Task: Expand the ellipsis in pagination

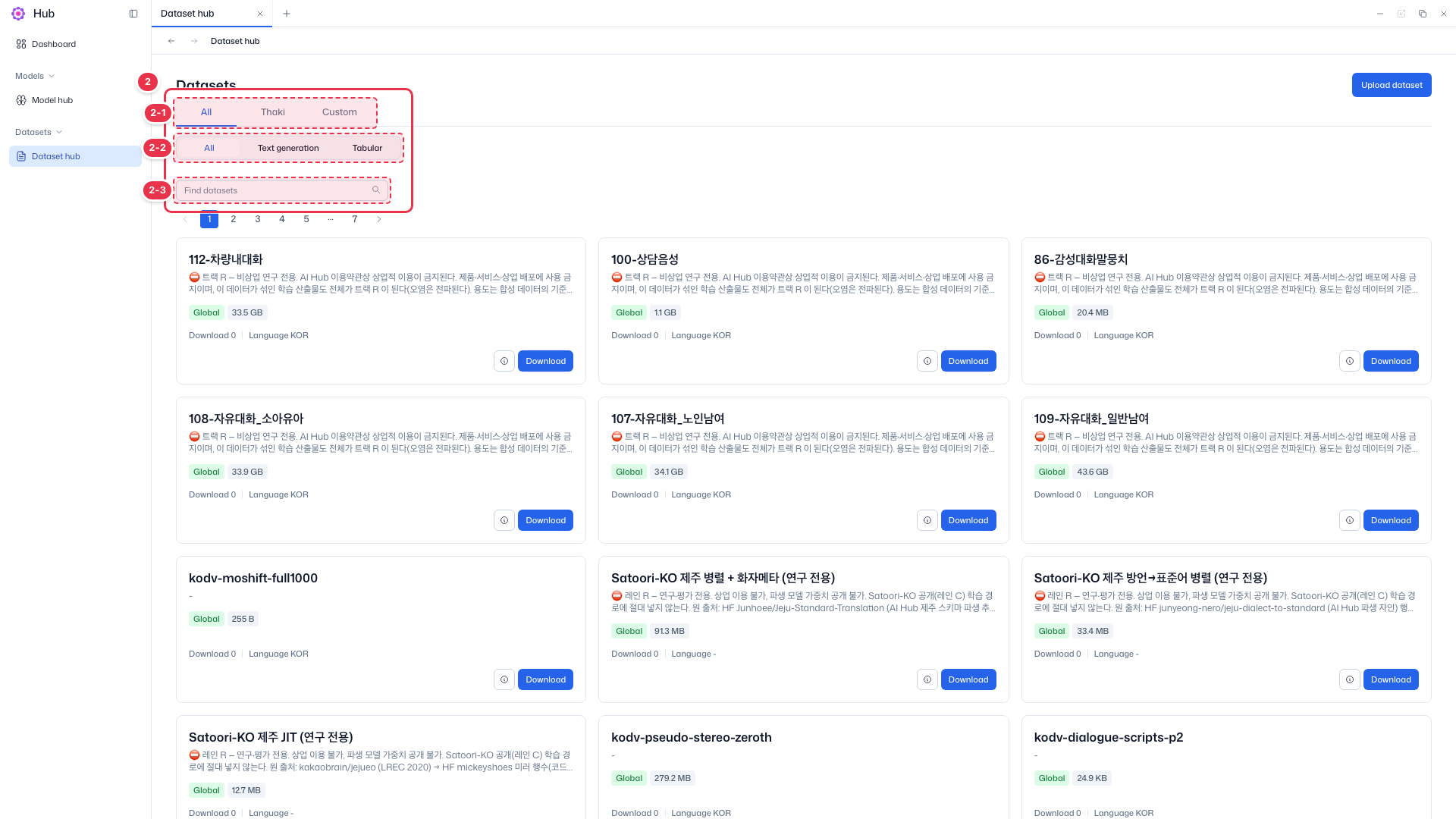Action: click(x=331, y=219)
